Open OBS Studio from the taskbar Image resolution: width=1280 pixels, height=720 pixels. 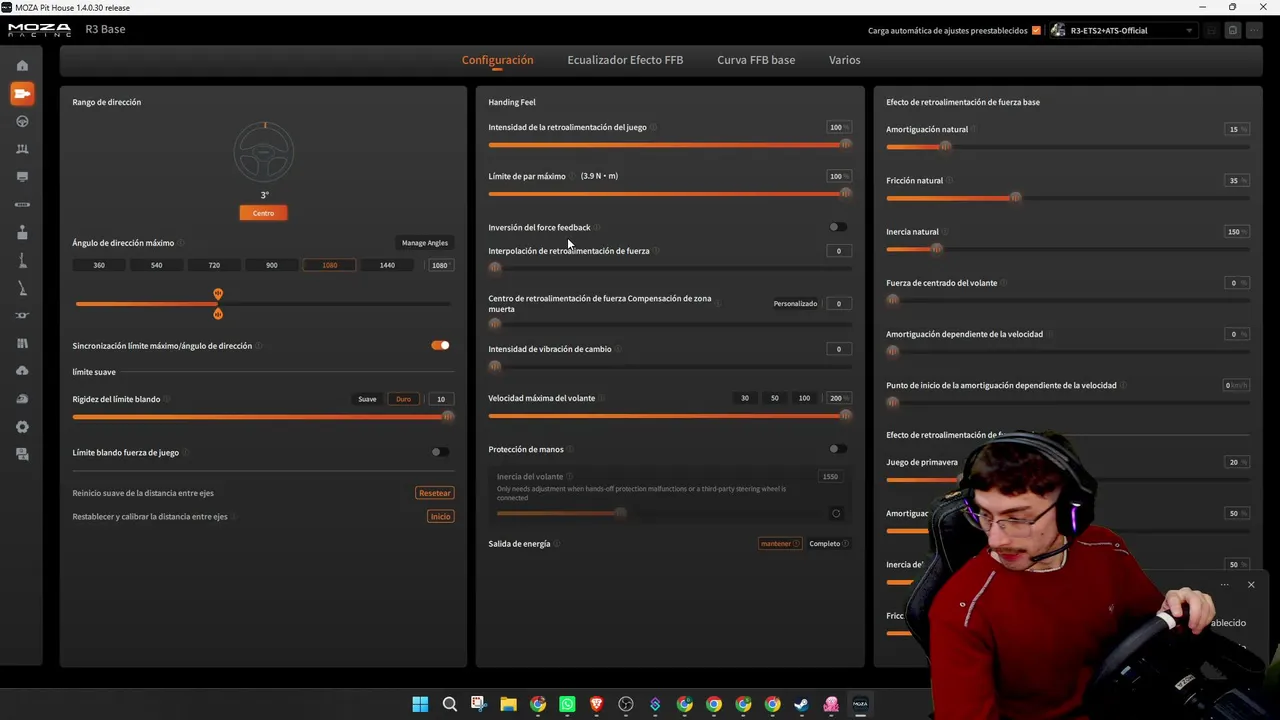click(626, 704)
